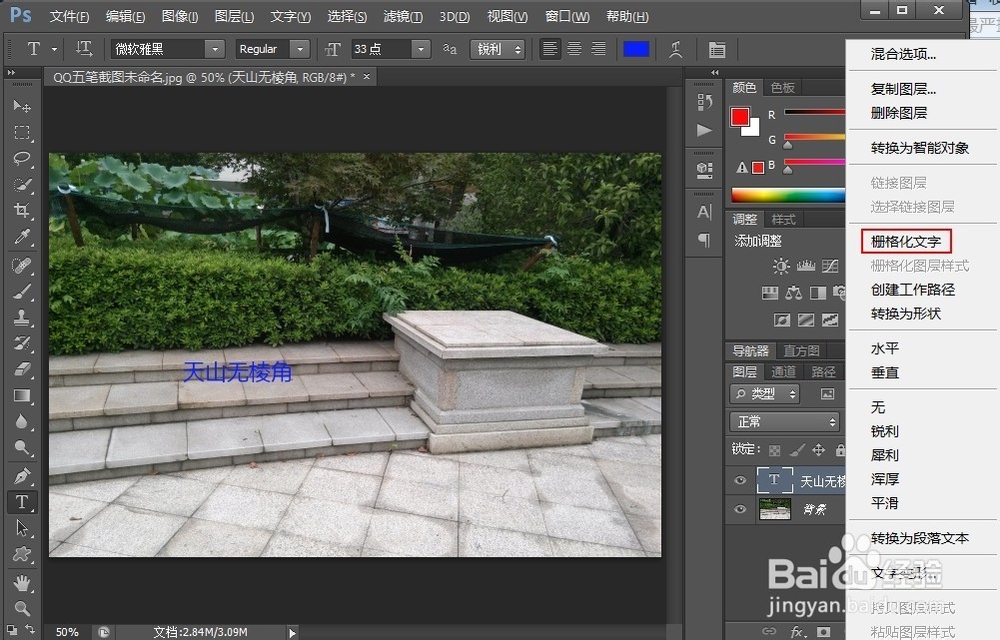Select the Pen tool
This screenshot has height=640, width=1000.
pos(22,476)
